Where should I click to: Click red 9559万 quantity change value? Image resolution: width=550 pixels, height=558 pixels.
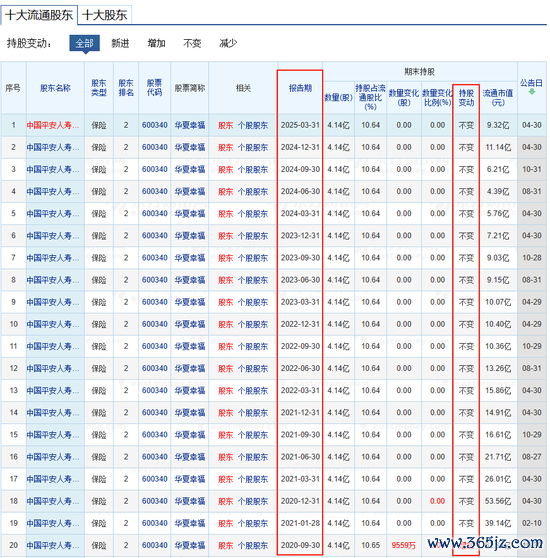click(x=403, y=545)
